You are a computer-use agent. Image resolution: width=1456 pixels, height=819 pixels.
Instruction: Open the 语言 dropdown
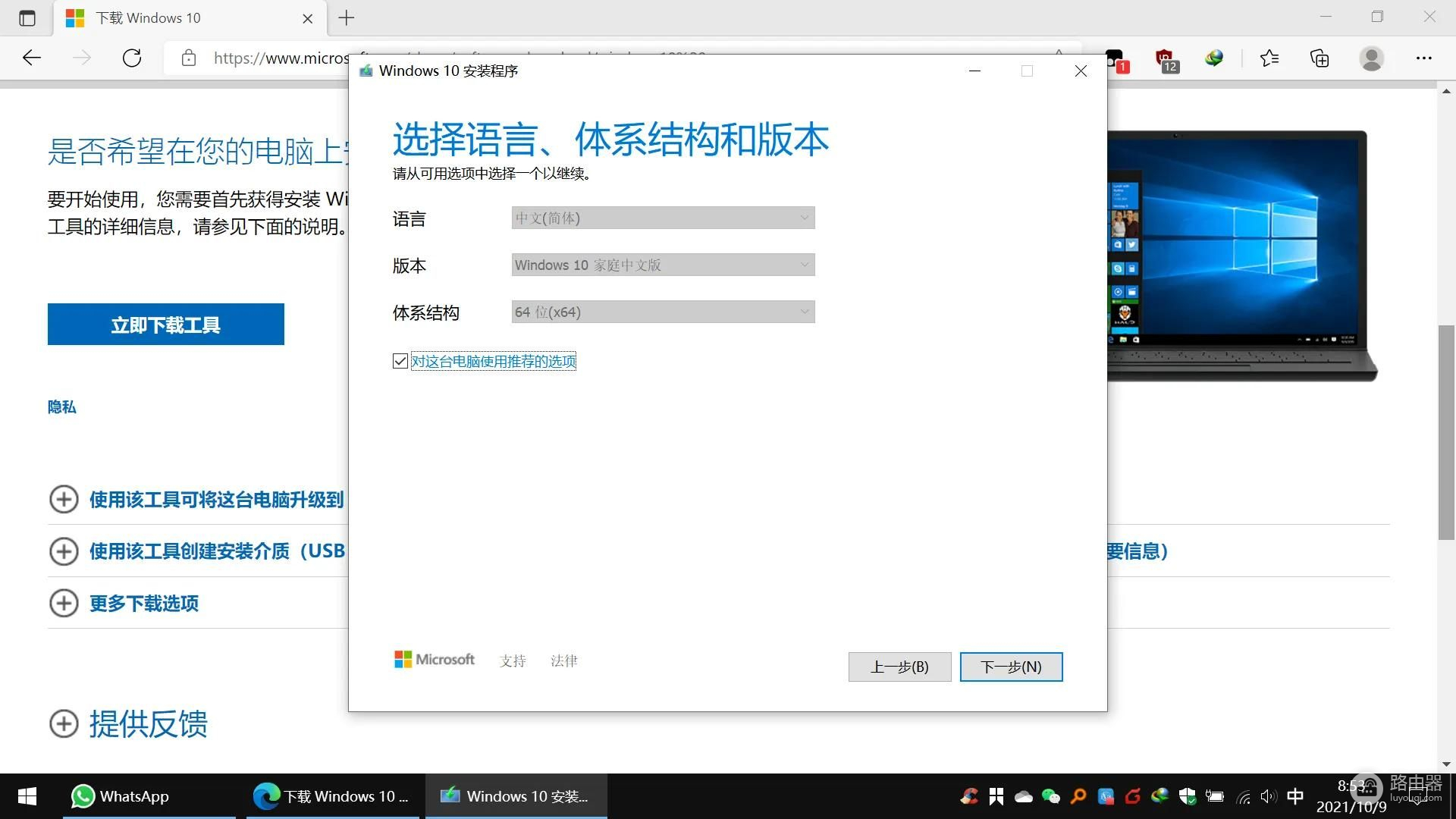(663, 218)
